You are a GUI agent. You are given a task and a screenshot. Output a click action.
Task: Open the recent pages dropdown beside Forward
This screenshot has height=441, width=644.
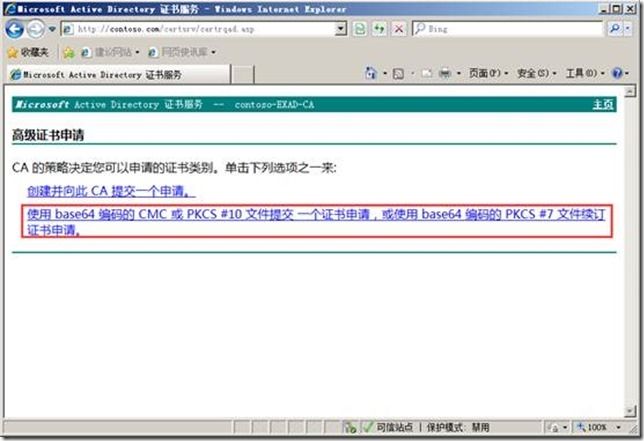pyautogui.click(x=52, y=29)
